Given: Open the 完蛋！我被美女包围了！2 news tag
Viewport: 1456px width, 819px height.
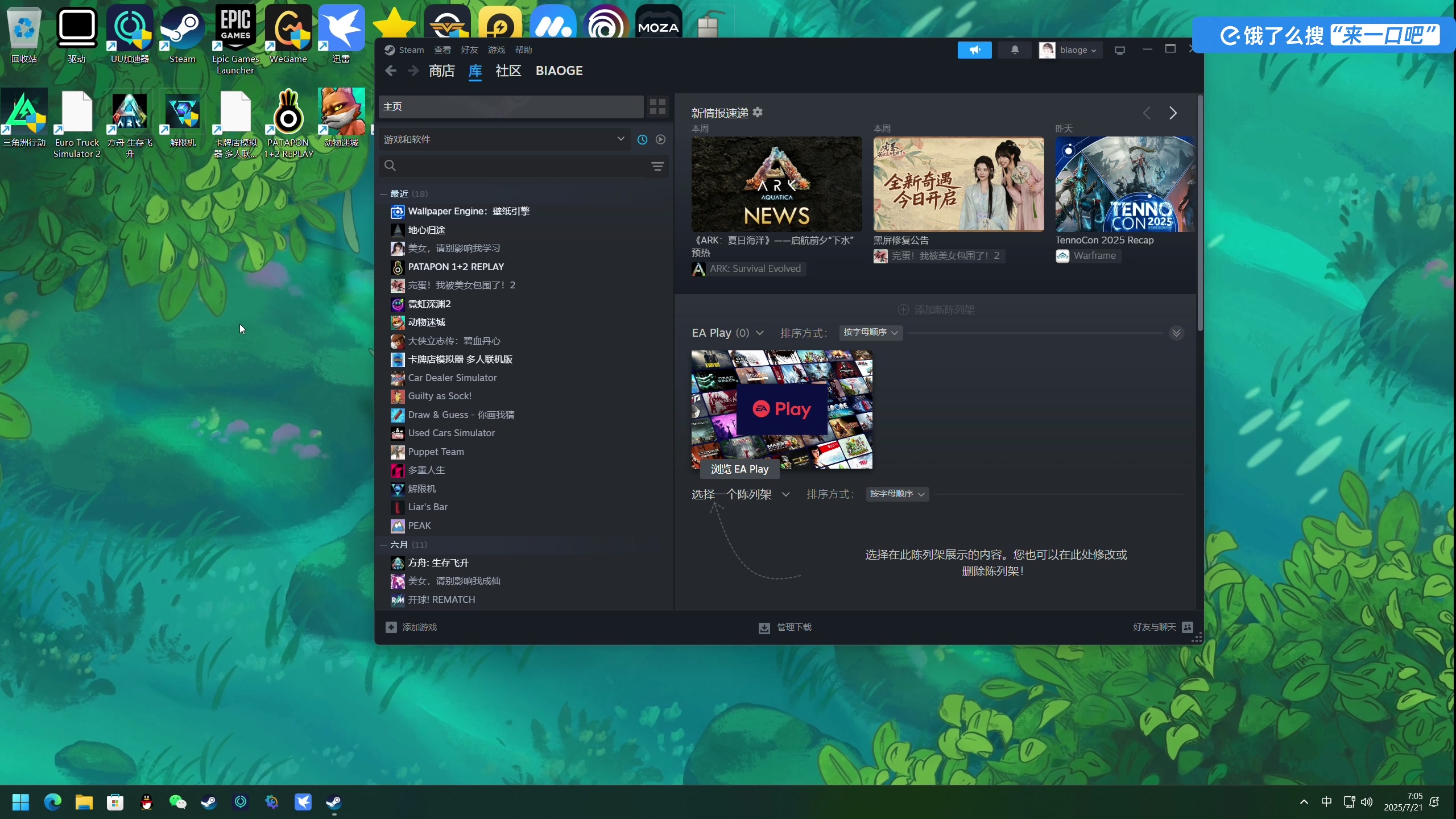Looking at the screenshot, I should point(939,256).
